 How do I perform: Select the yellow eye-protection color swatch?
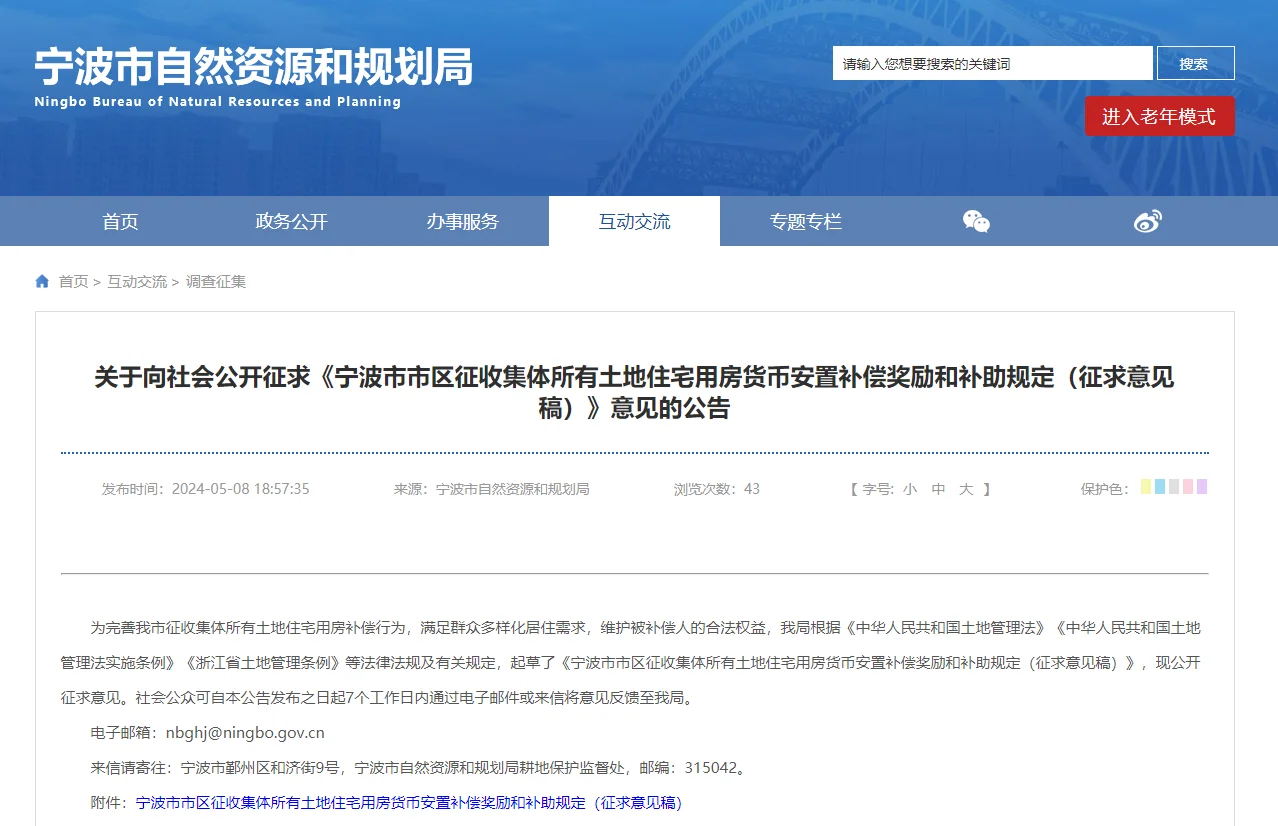click(x=1146, y=487)
